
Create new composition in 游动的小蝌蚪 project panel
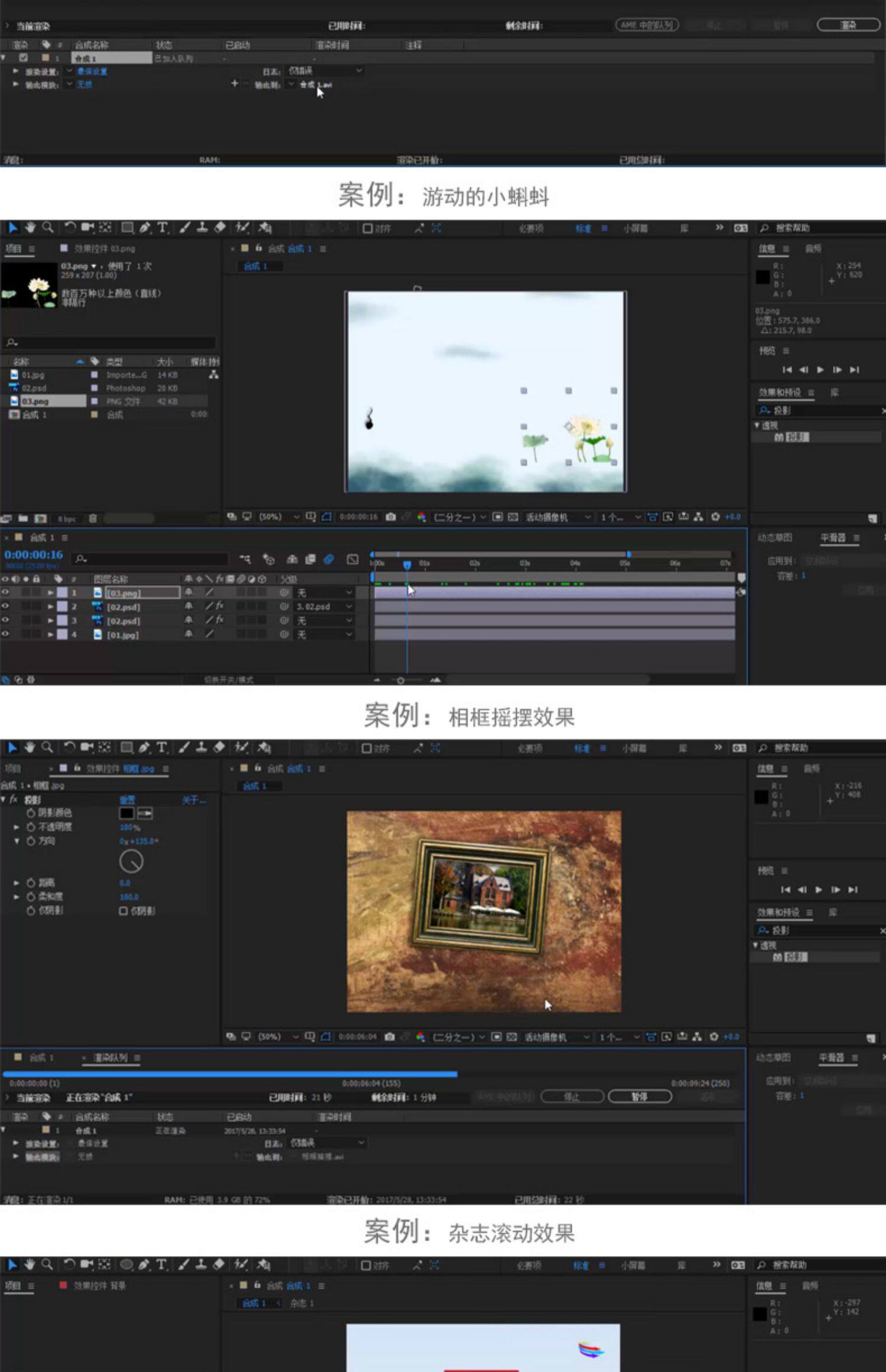(x=40, y=519)
